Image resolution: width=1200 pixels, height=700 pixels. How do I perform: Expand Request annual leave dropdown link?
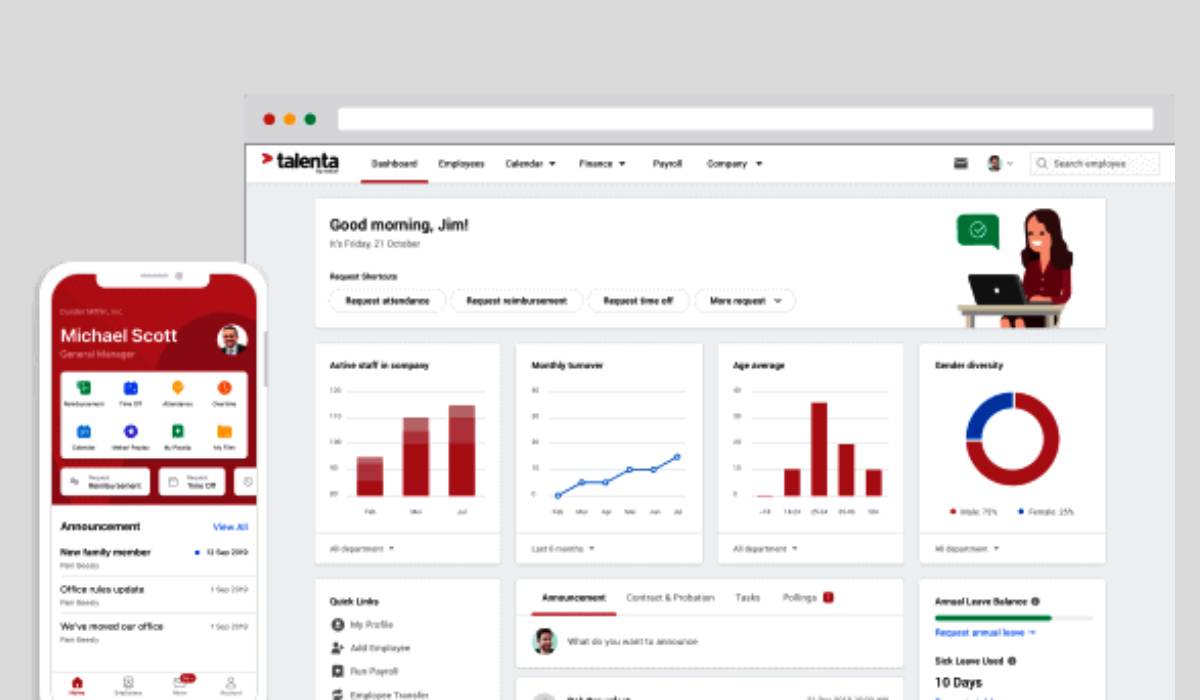[x=985, y=633]
